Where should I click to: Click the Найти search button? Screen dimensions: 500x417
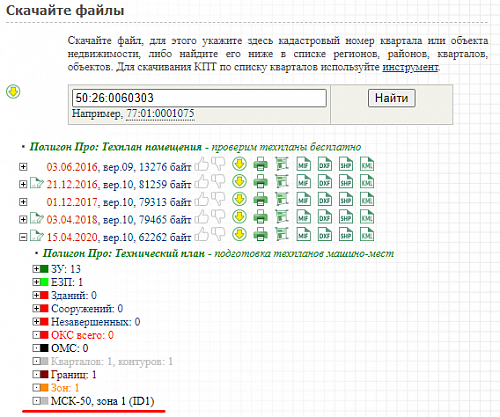(x=391, y=98)
